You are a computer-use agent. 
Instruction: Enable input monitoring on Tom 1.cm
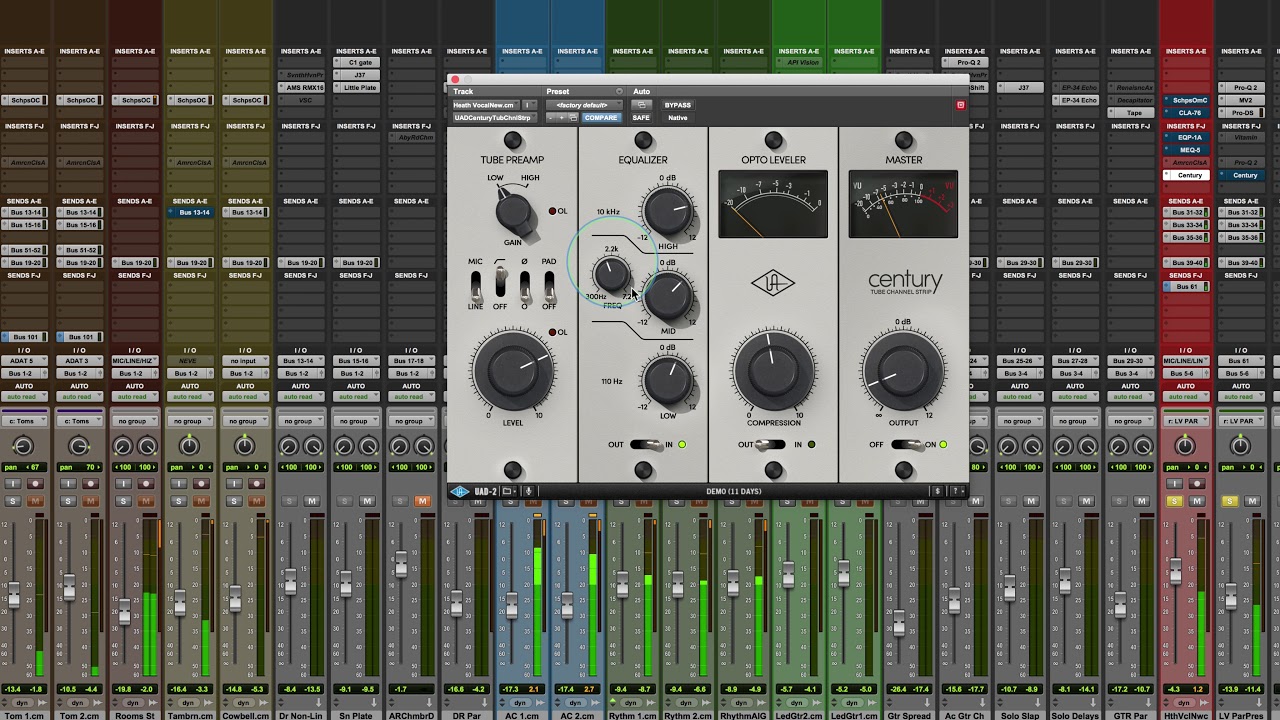coord(13,484)
